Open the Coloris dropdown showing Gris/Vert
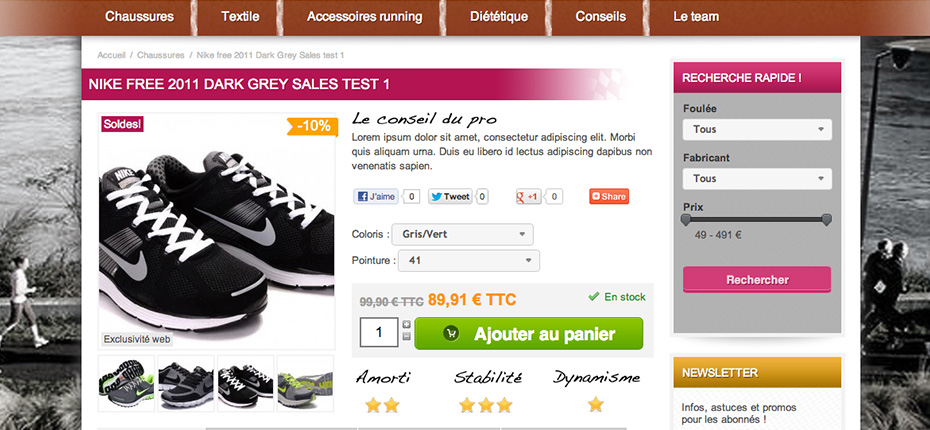This screenshot has width=930, height=430. coord(462,234)
